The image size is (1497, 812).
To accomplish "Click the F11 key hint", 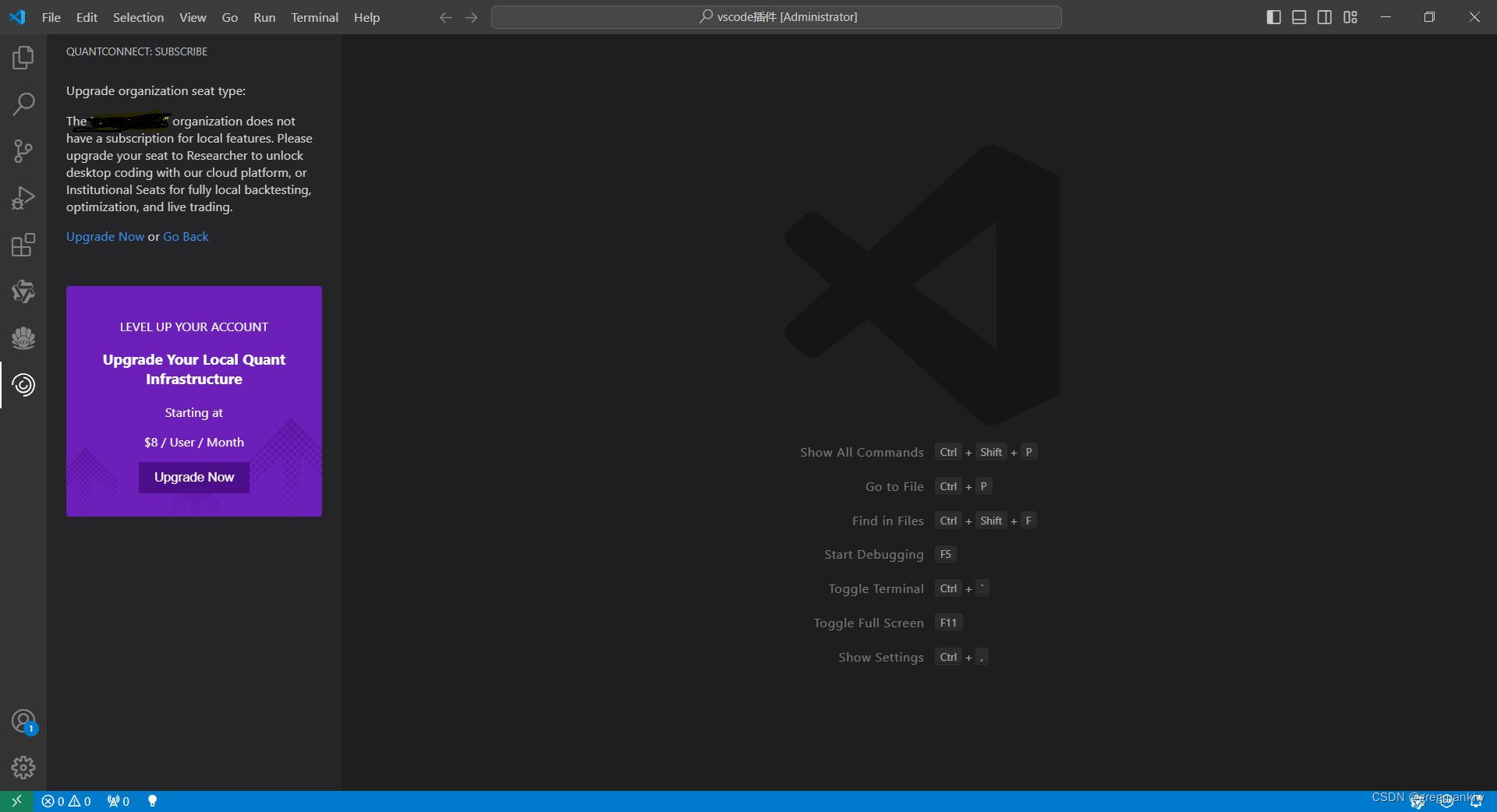I will click(x=948, y=623).
